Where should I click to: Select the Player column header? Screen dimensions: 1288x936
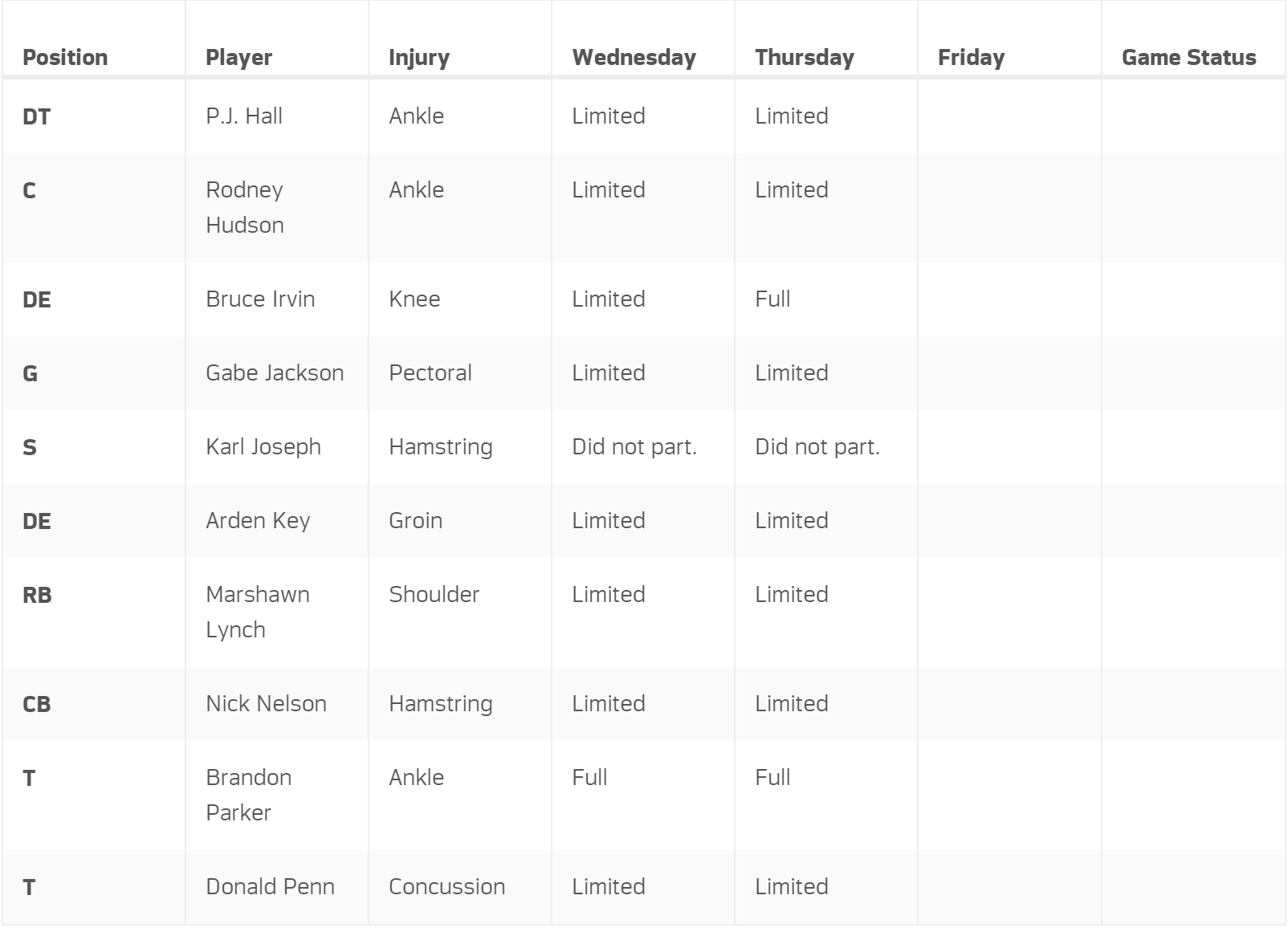(238, 58)
